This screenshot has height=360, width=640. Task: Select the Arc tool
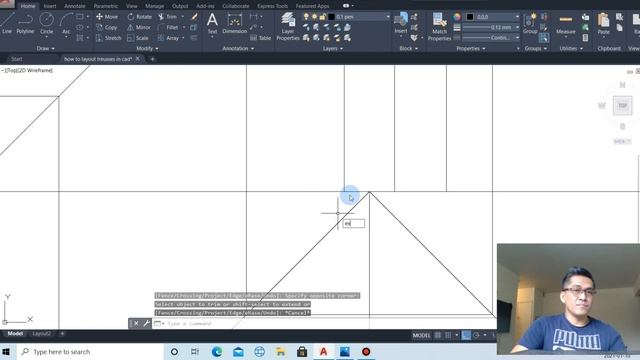[66, 24]
